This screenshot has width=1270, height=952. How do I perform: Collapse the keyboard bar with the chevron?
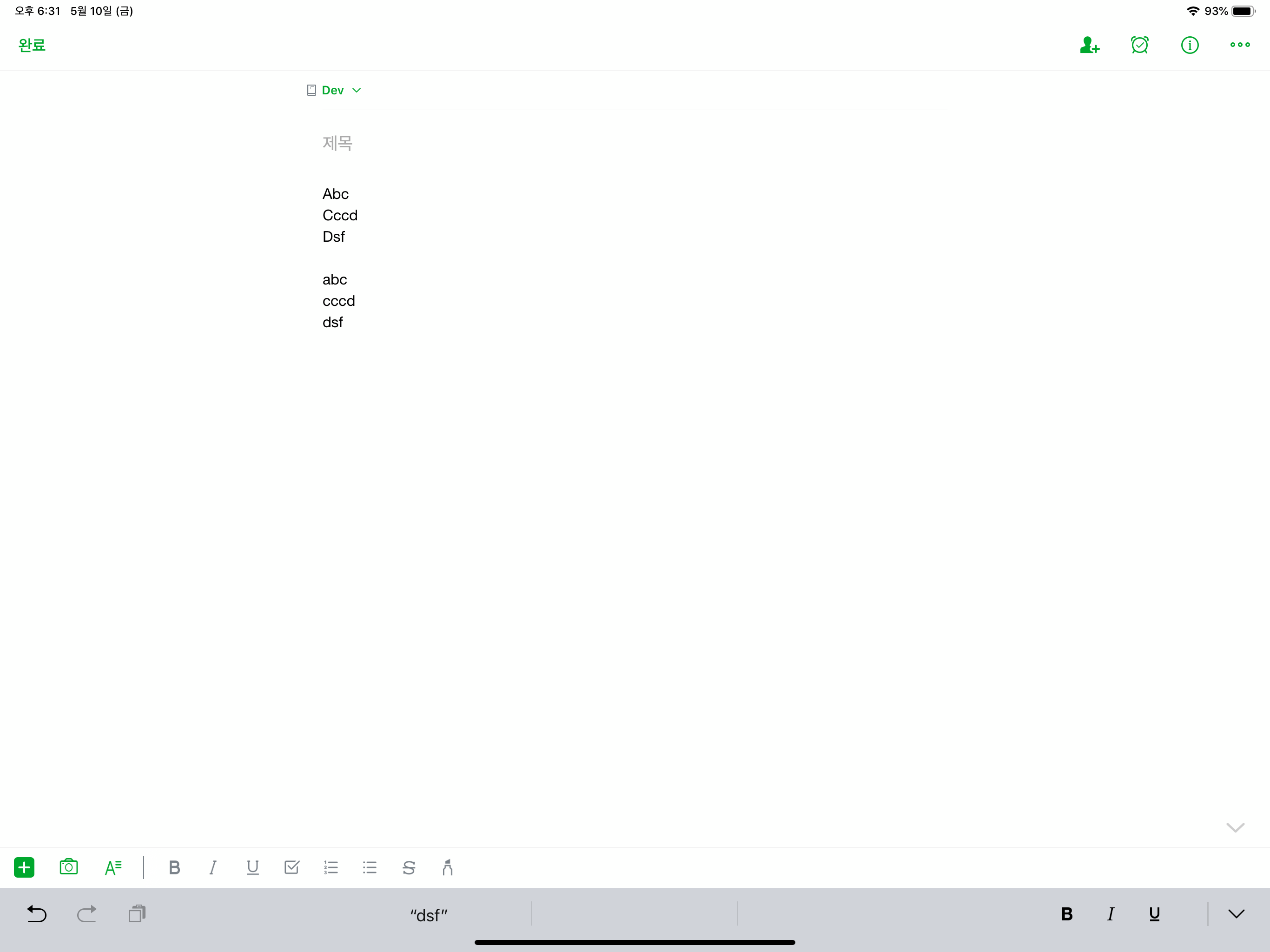1236,913
